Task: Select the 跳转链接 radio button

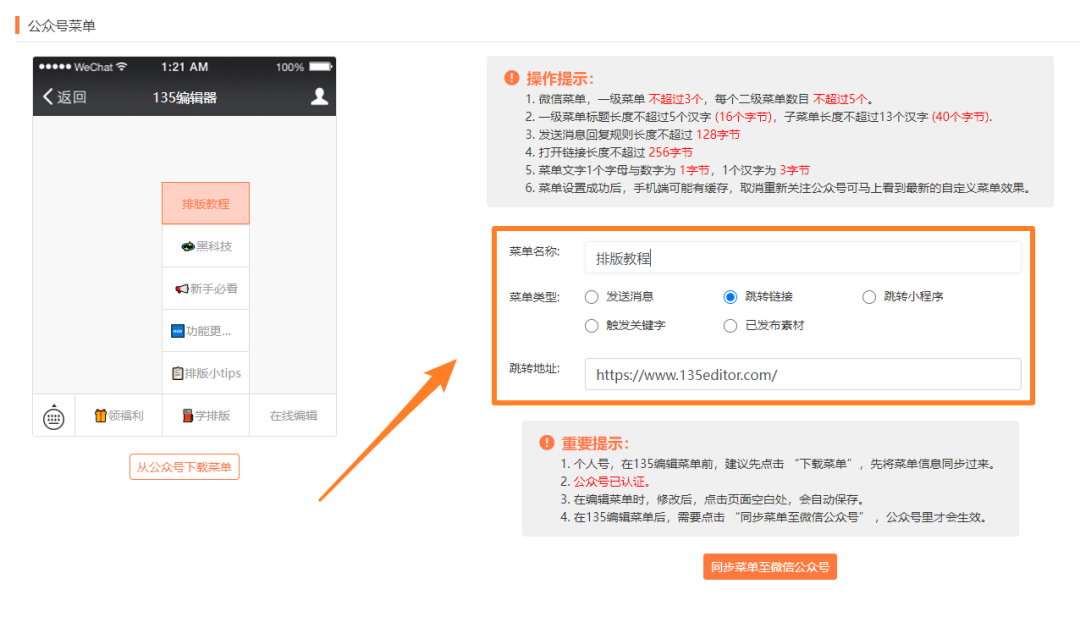Action: click(730, 297)
